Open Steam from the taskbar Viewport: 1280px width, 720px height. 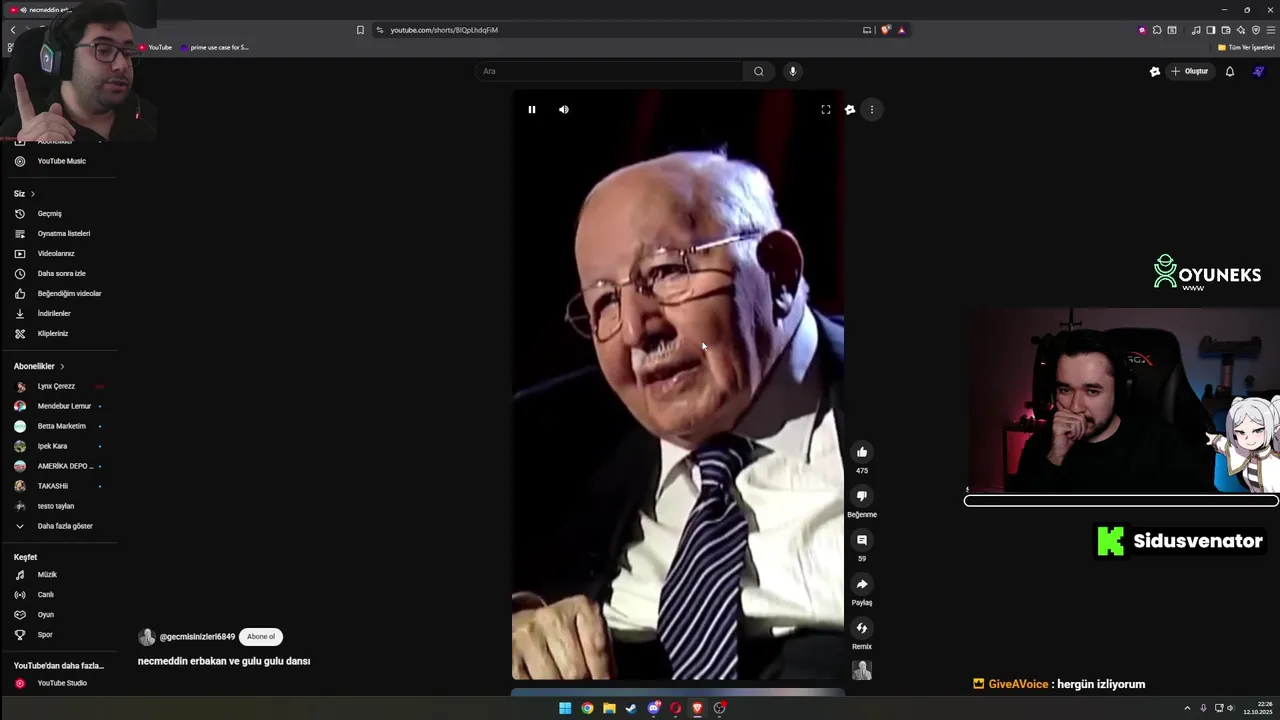pyautogui.click(x=631, y=708)
